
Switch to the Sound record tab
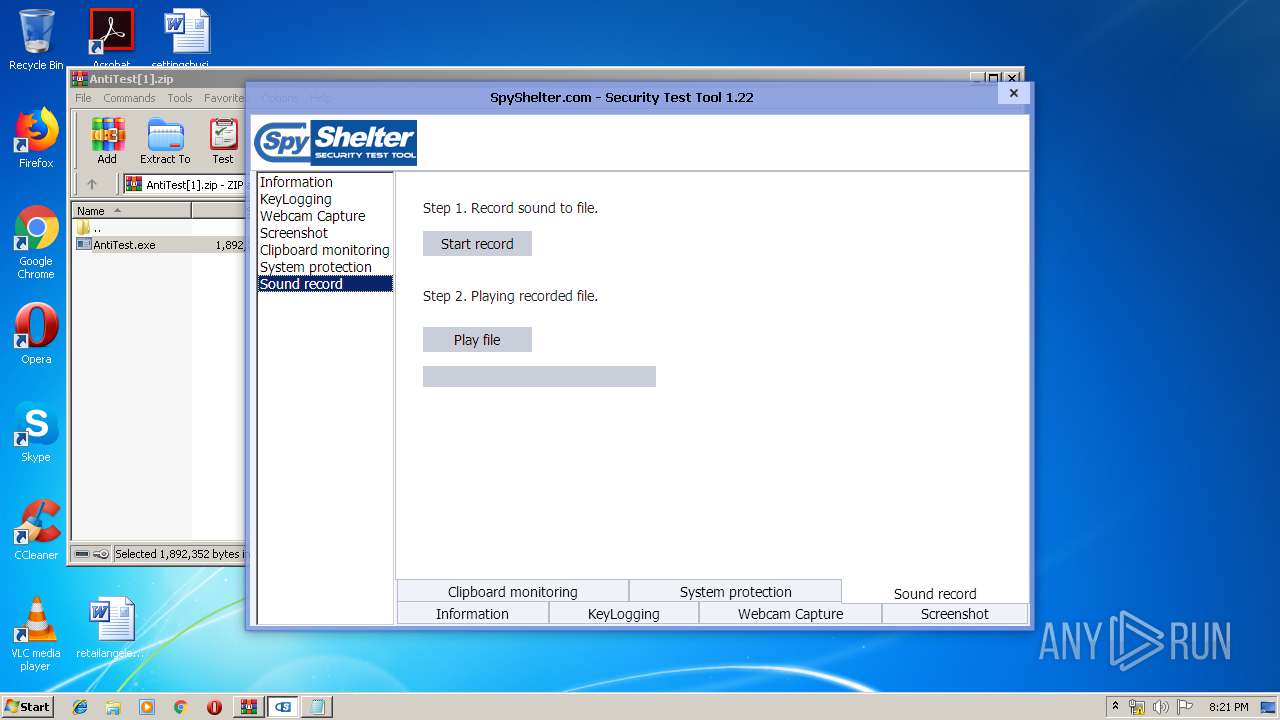coord(935,593)
